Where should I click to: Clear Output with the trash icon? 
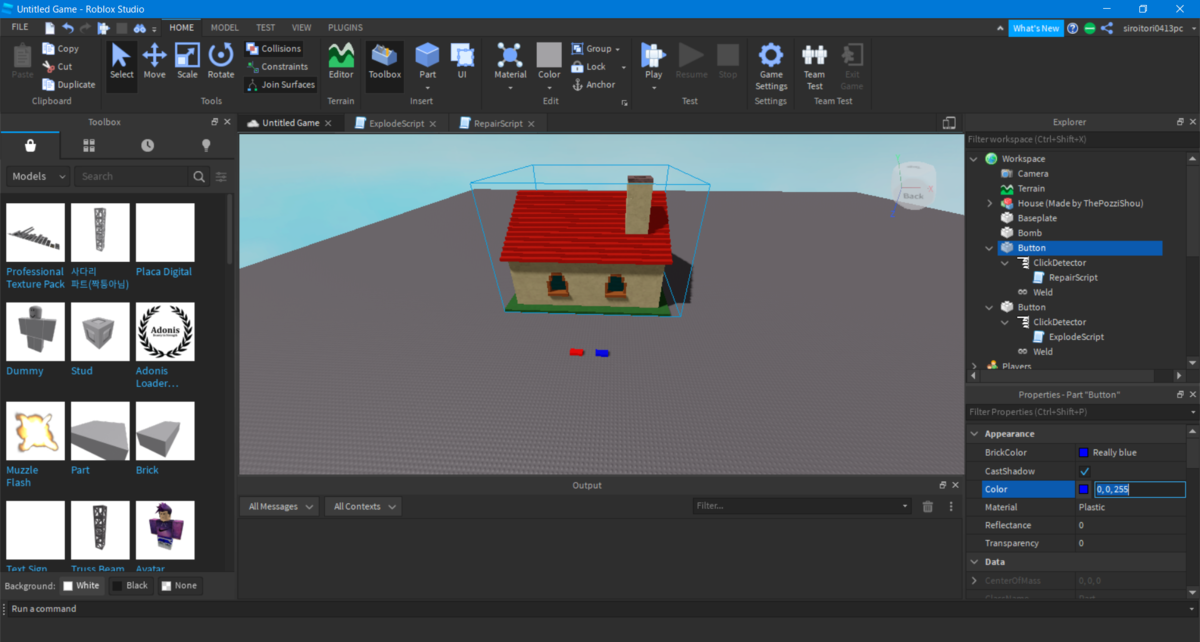pyautogui.click(x=927, y=506)
